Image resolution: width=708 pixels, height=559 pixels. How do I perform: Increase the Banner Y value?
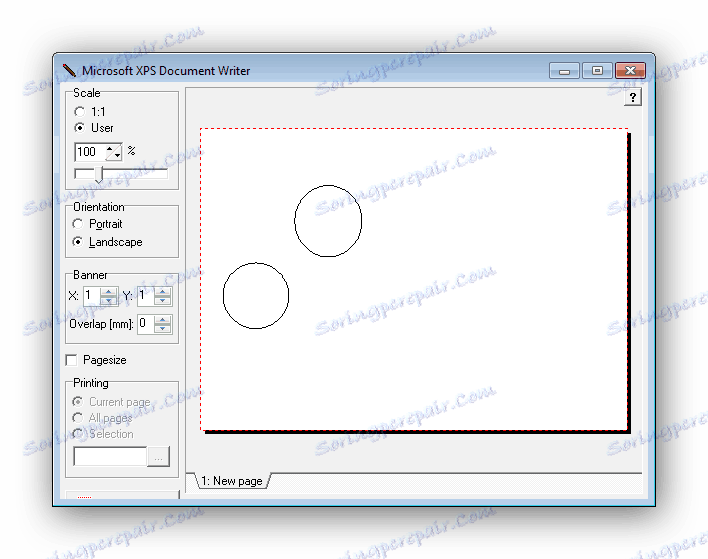tap(163, 292)
